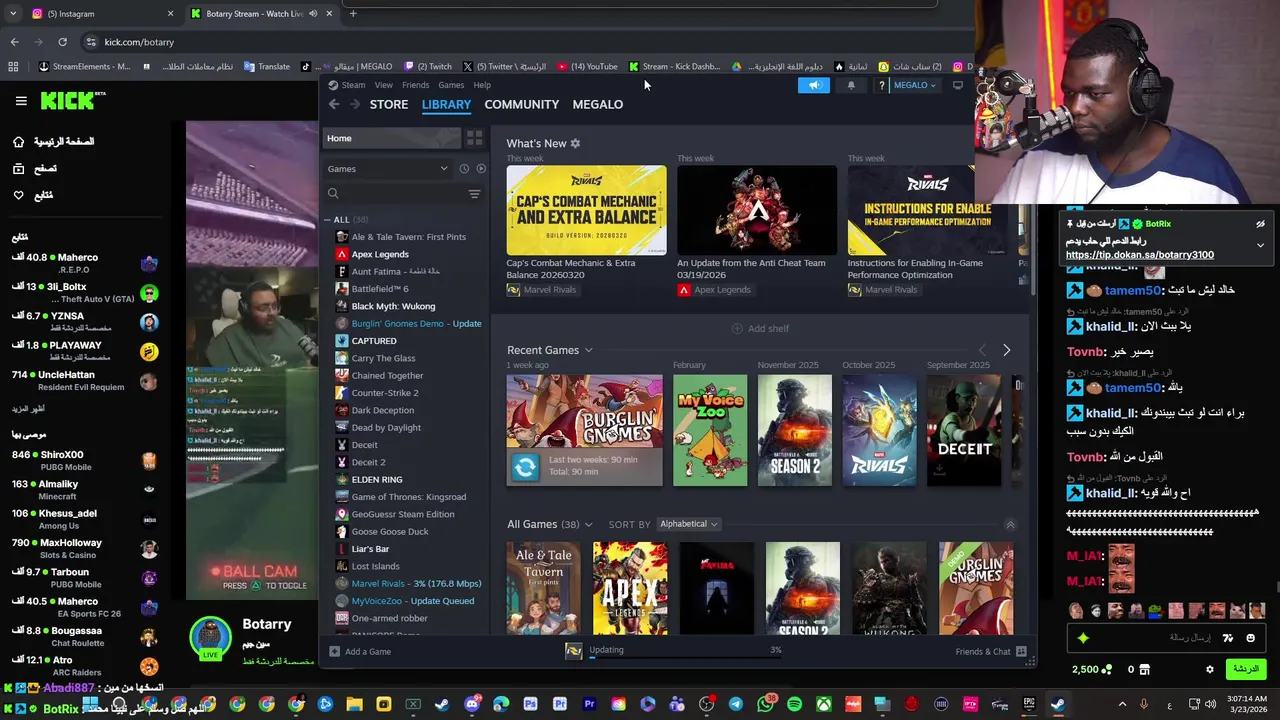Refresh icon on Burglin' Gnomes card
Screen dimensions: 1280x720
pos(525,466)
